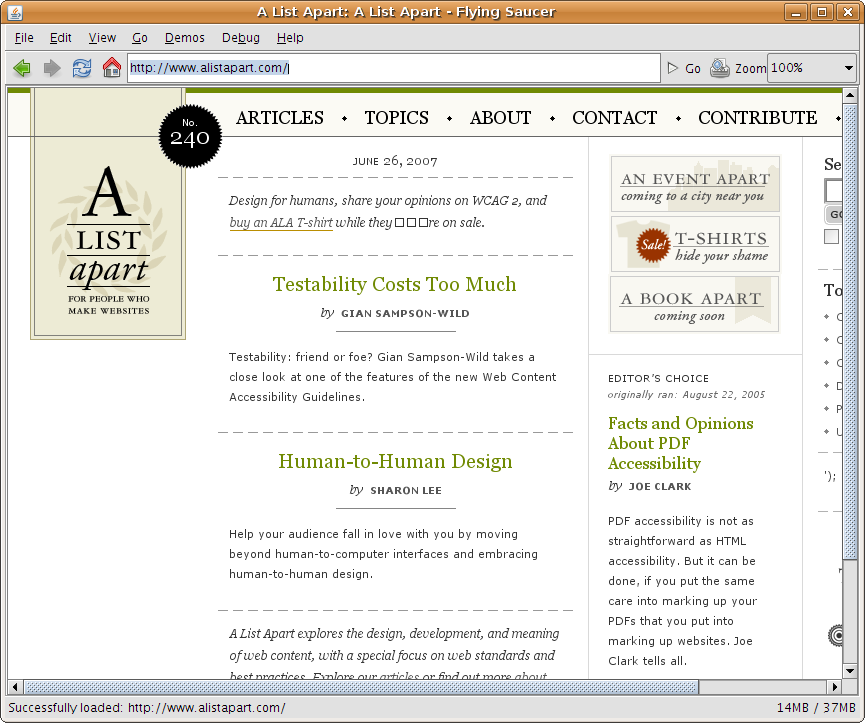Screen dimensions: 865x723
Task: Click author name Gian Sampson-Wild
Action: (405, 313)
